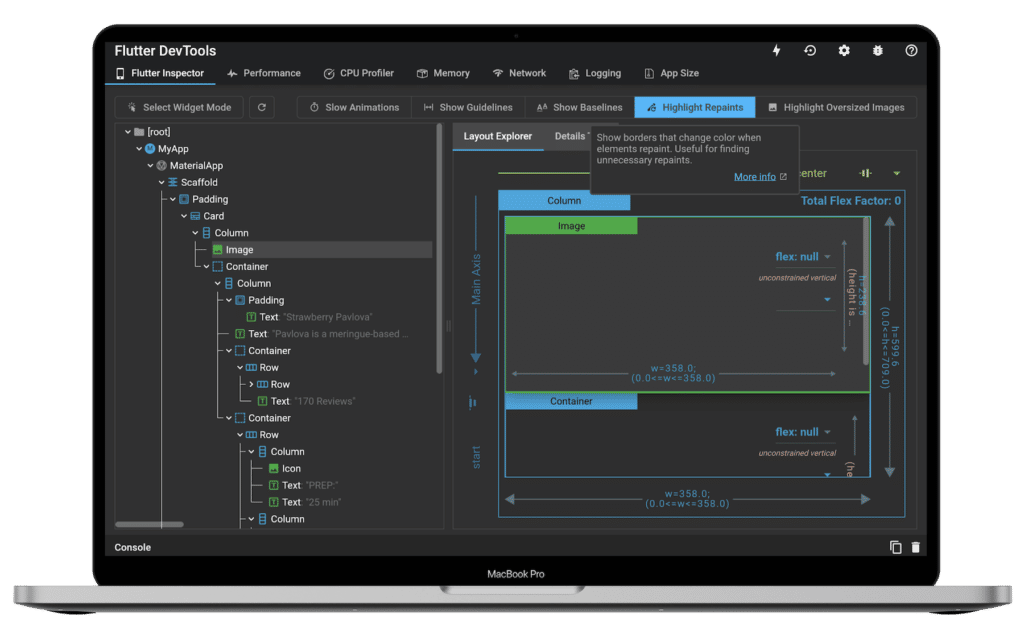Open DevTools settings gear icon
This screenshot has height=630, width=1024.
pyautogui.click(x=844, y=51)
